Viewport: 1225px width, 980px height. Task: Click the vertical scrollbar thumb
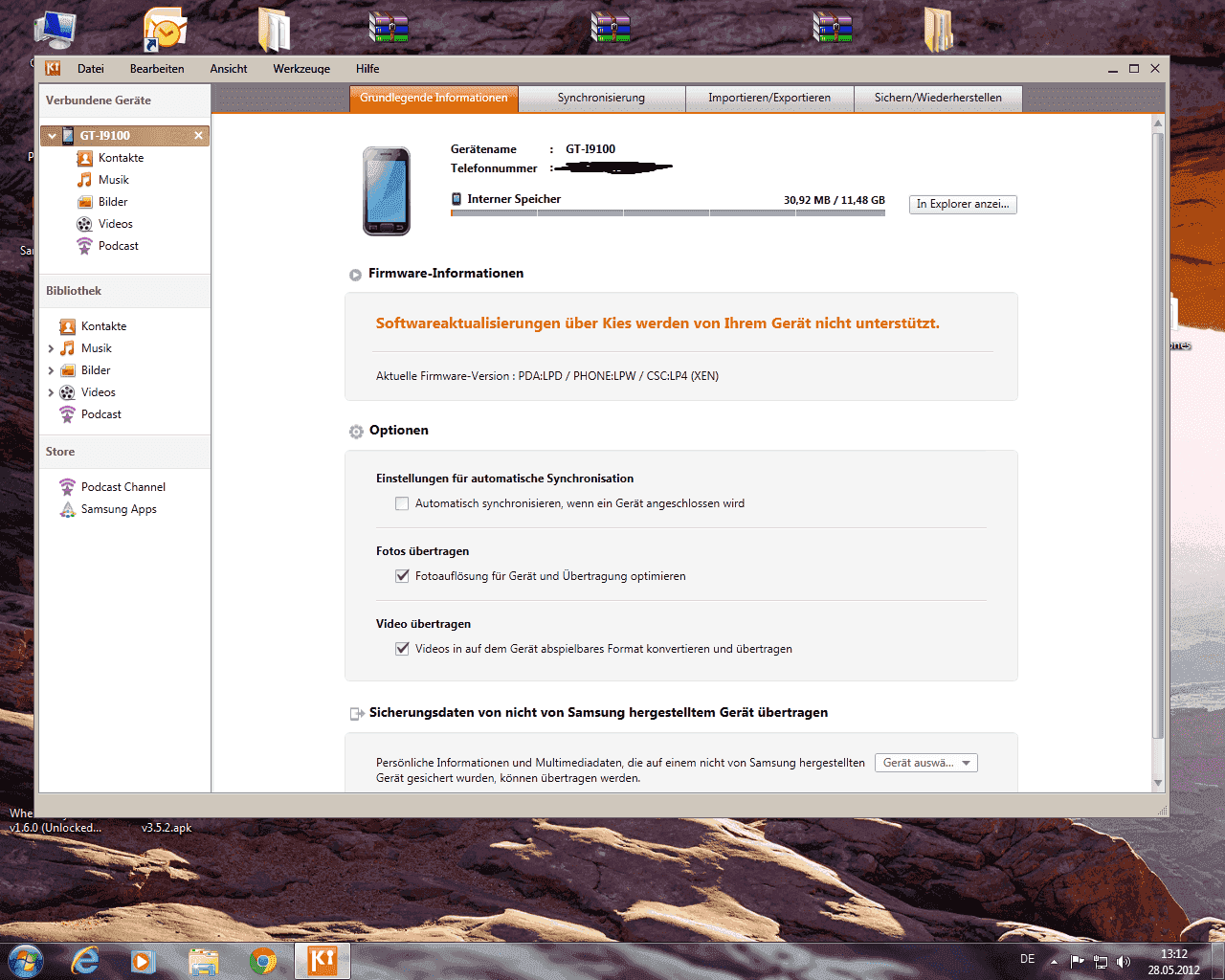click(1158, 435)
